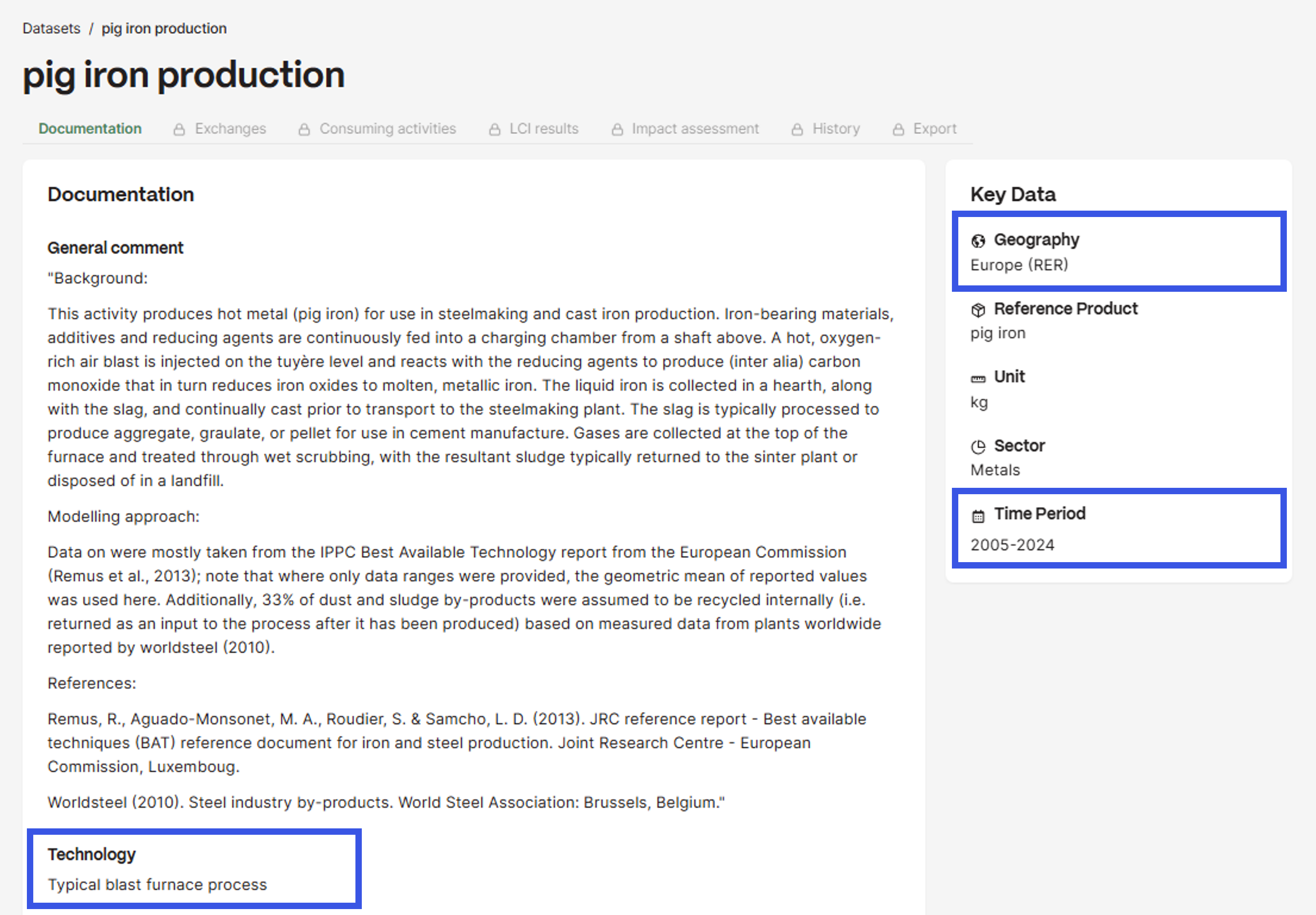1316x915 pixels.
Task: Click the lock icon beside Impact assessment
Action: coord(617,129)
